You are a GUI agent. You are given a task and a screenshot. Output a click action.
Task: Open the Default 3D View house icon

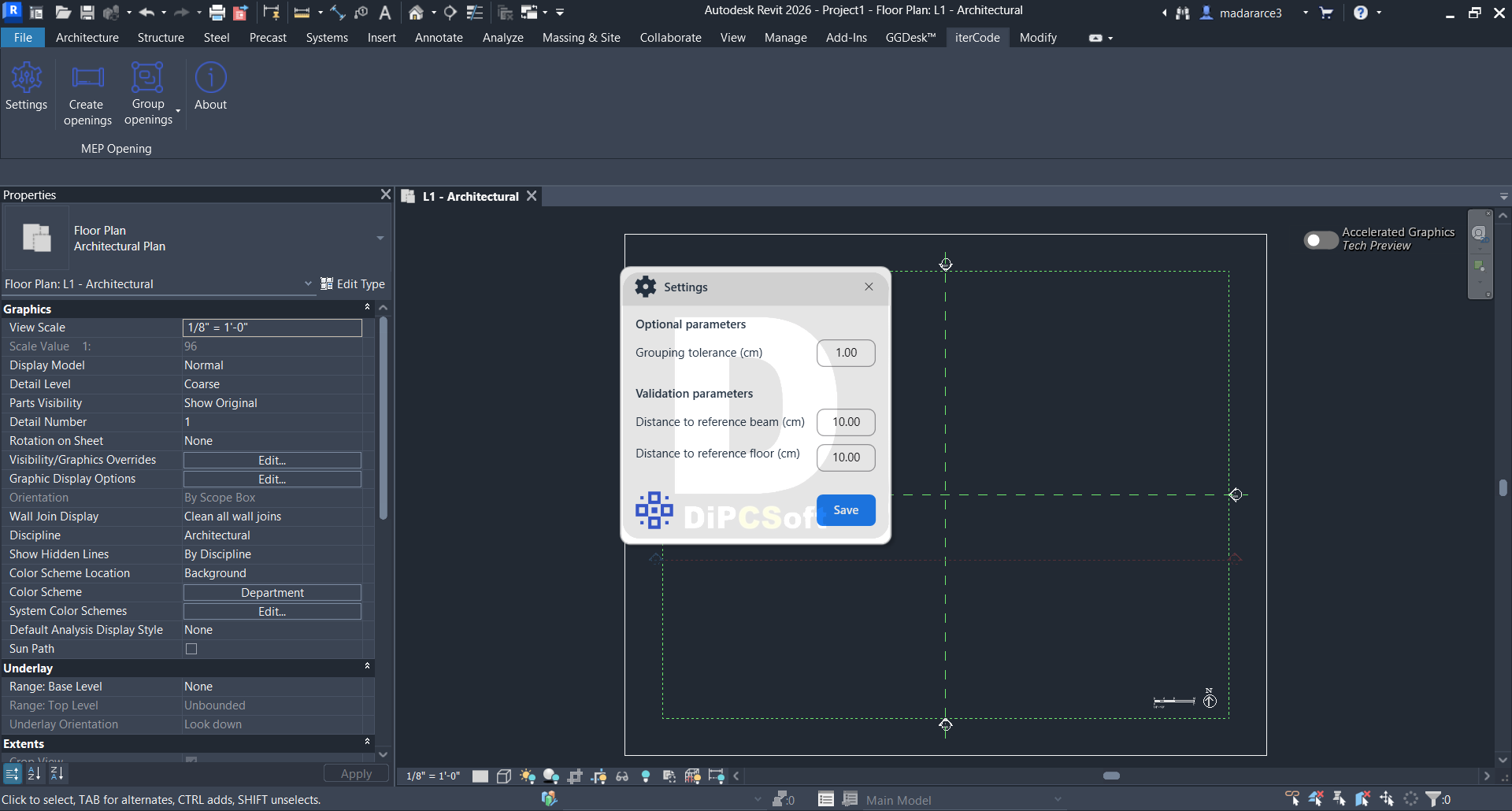click(416, 13)
